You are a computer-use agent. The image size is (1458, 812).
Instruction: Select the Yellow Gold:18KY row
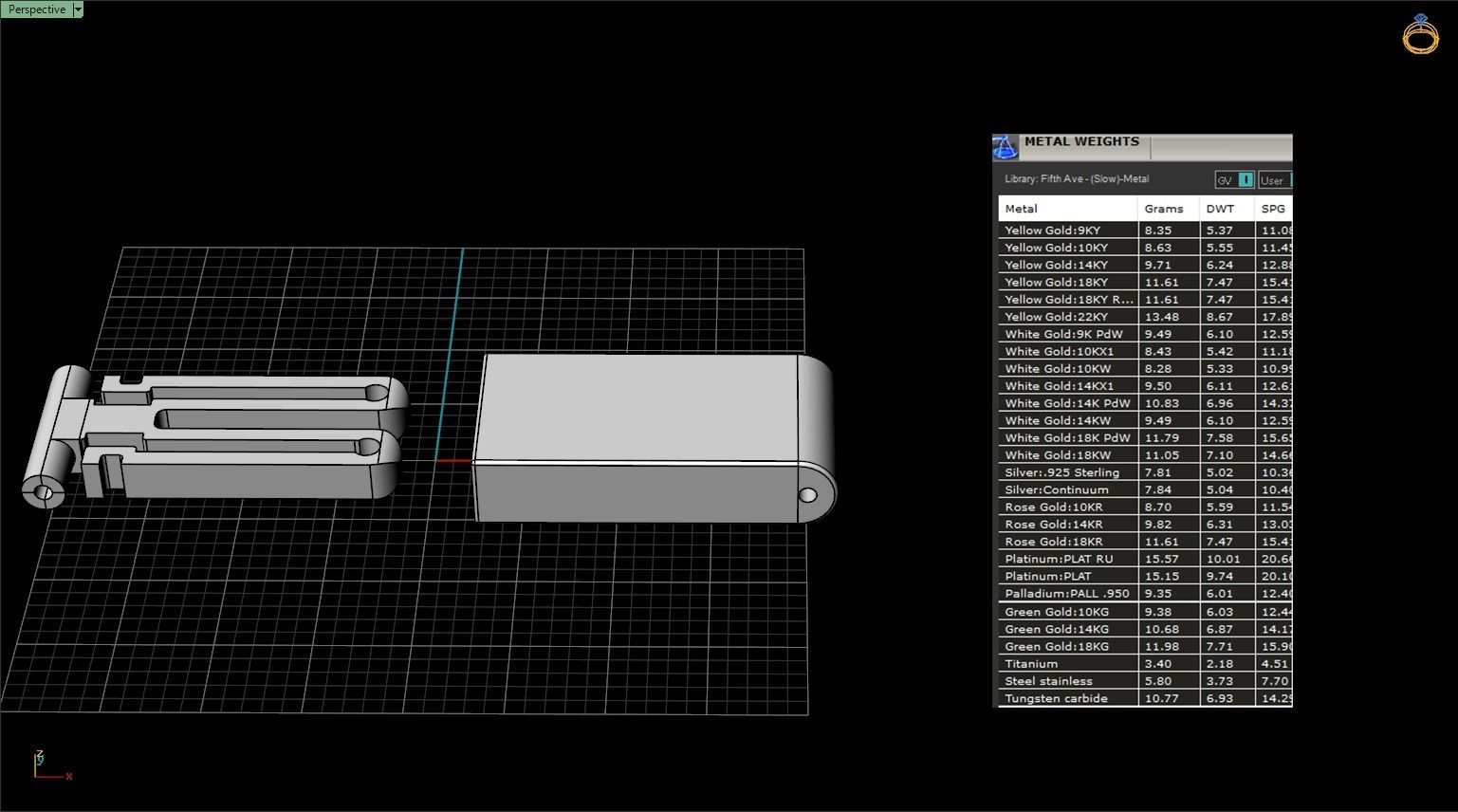(x=1145, y=282)
